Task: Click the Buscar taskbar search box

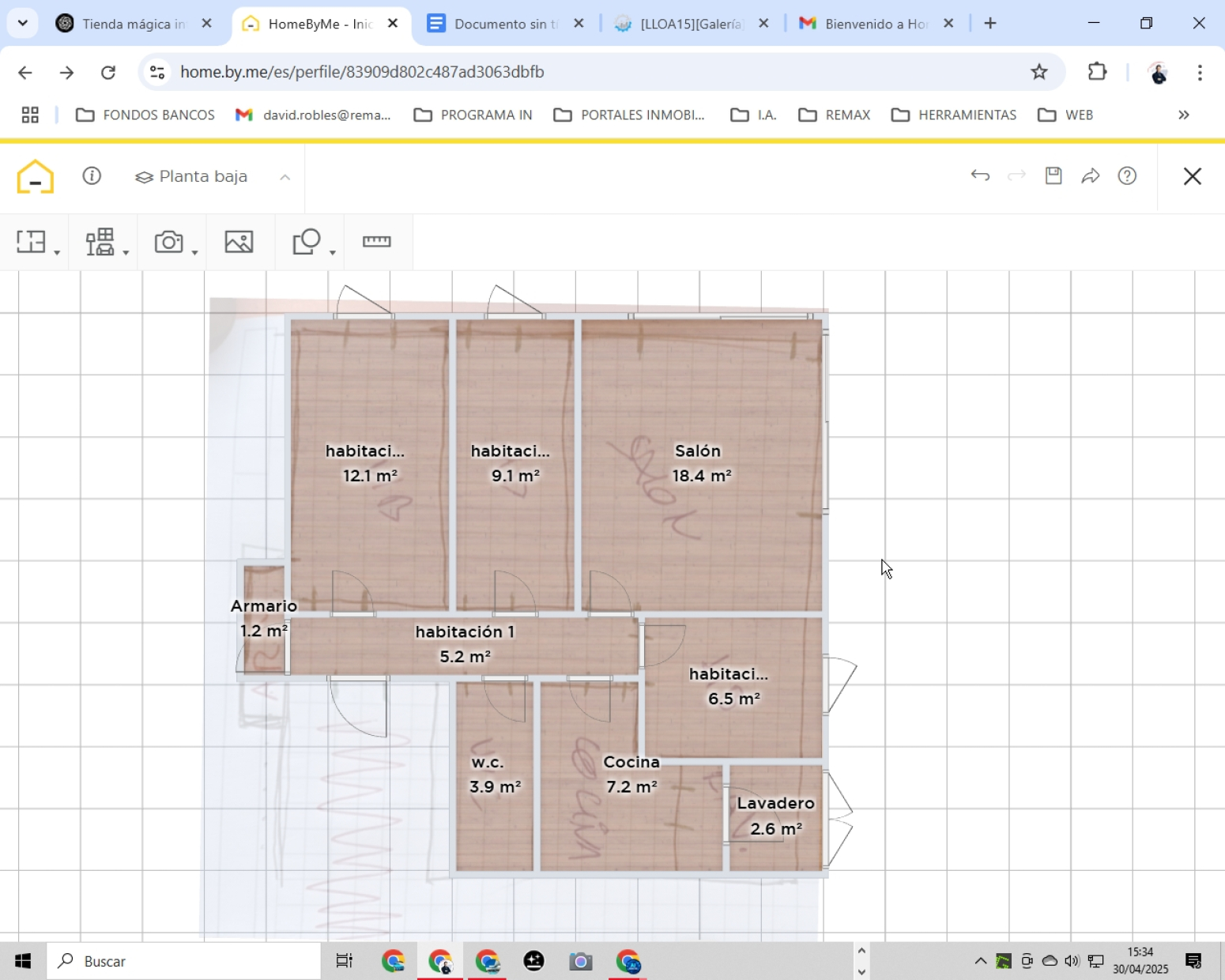Action: point(184,961)
